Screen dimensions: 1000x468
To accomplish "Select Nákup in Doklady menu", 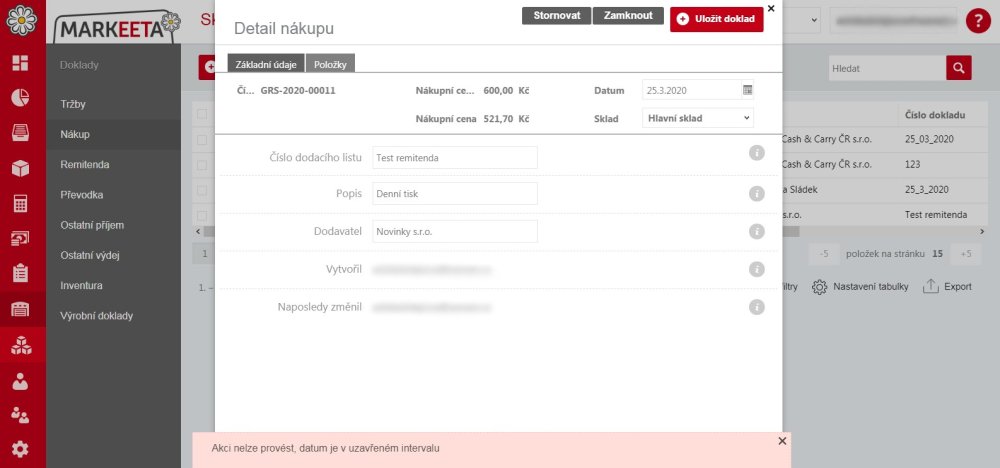I will (x=75, y=135).
